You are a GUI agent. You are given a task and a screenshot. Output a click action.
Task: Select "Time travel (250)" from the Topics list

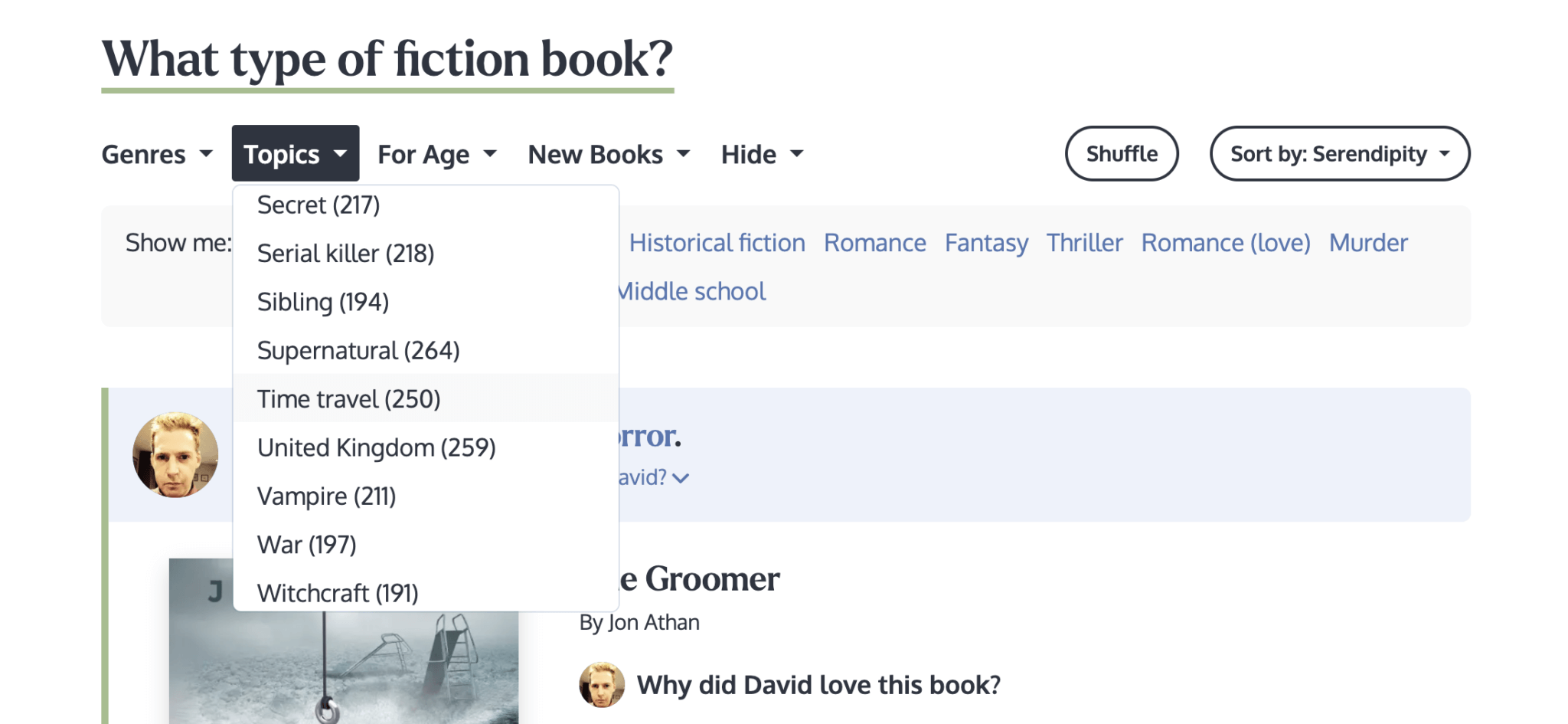[349, 398]
